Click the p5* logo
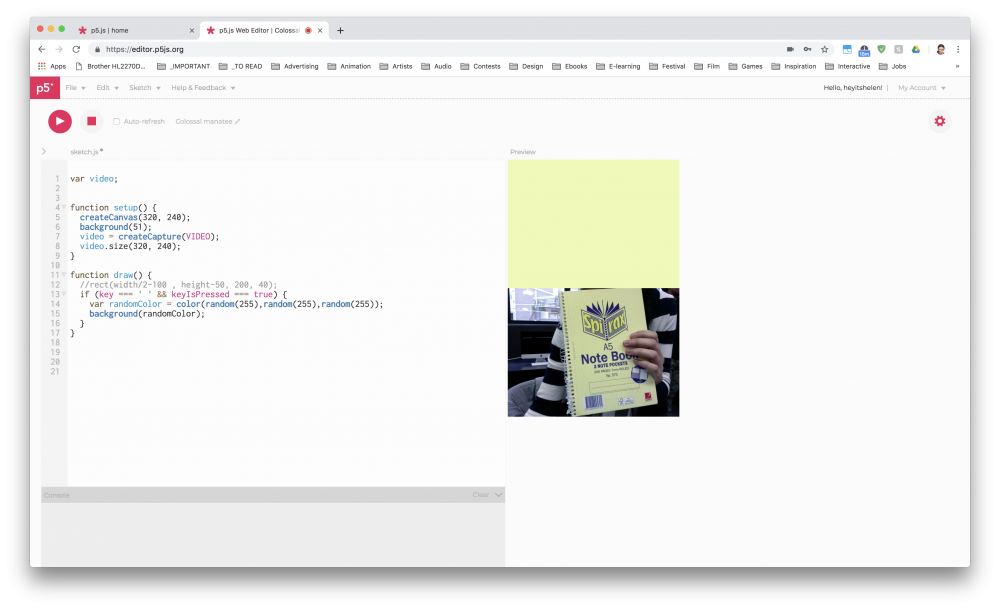Screen dimensions: 1000x610 pyautogui.click(x=44, y=88)
